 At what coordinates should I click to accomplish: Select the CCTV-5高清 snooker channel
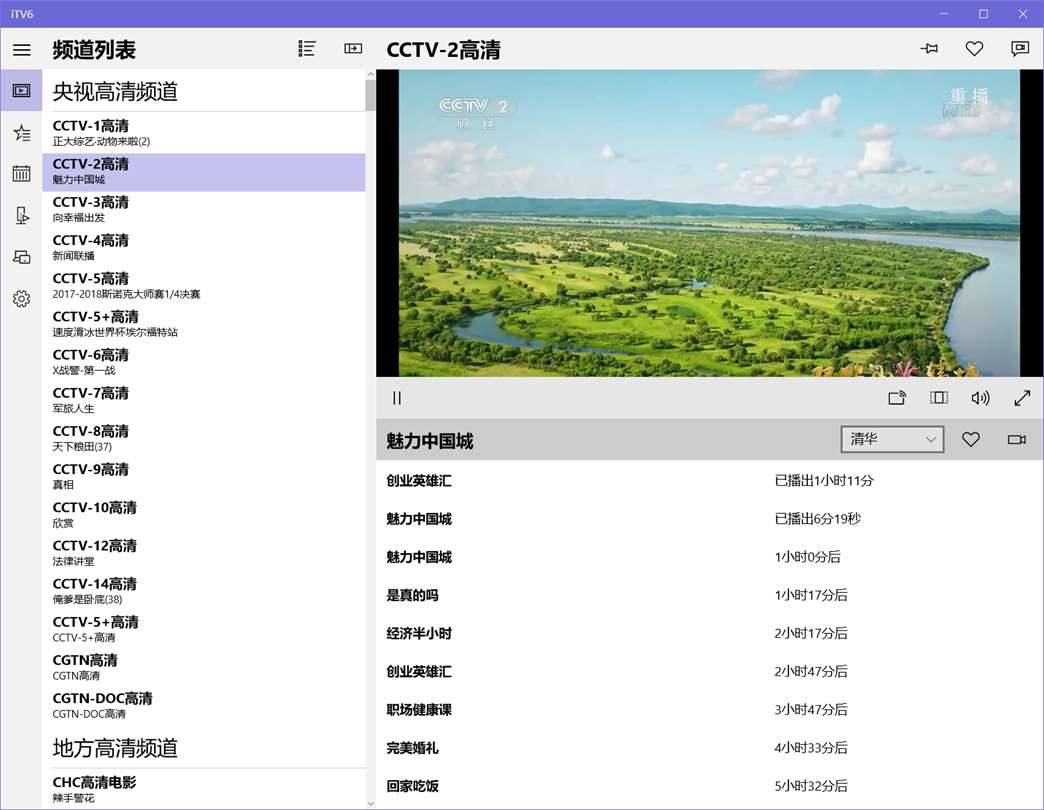pos(204,286)
